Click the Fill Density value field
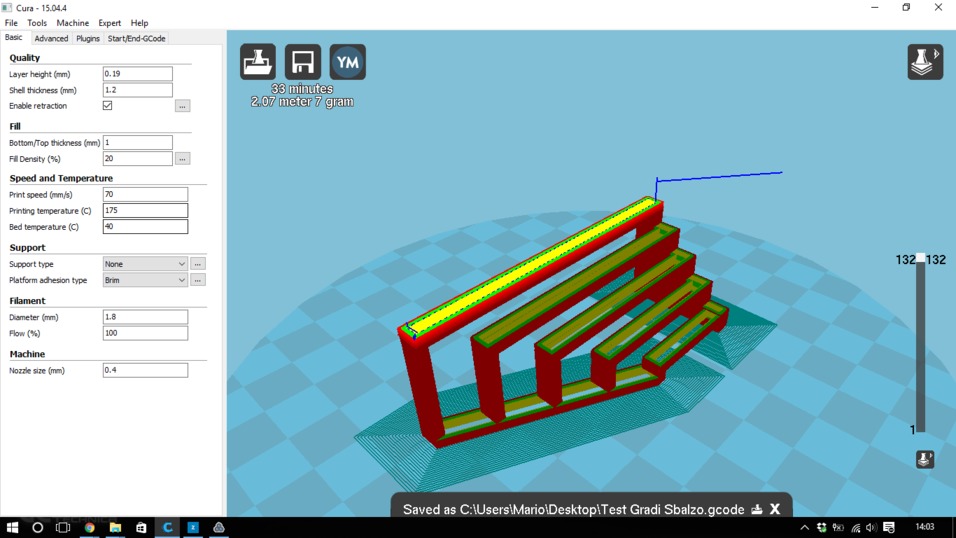The width and height of the screenshot is (956, 538). [138, 159]
